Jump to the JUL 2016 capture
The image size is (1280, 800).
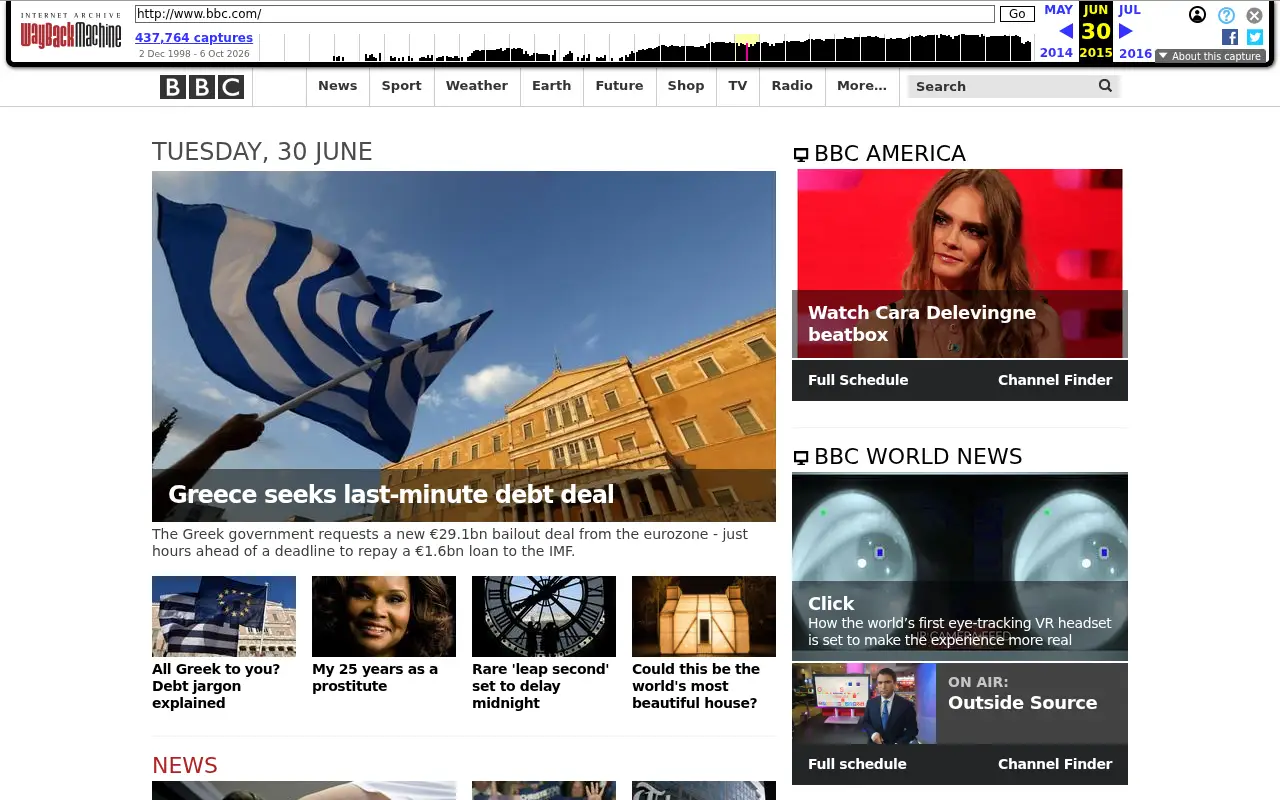[x=1134, y=31]
